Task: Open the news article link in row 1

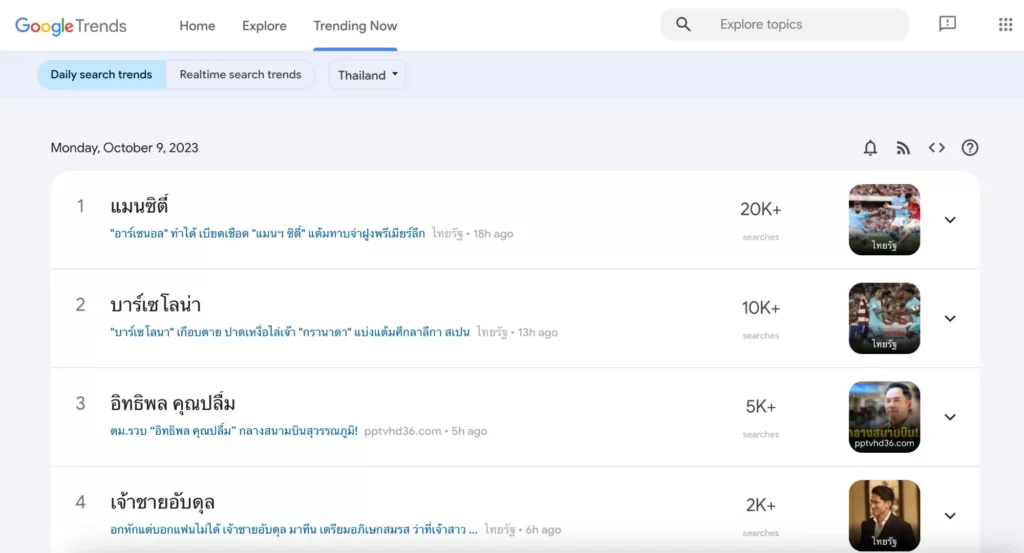Action: pyautogui.click(x=268, y=234)
